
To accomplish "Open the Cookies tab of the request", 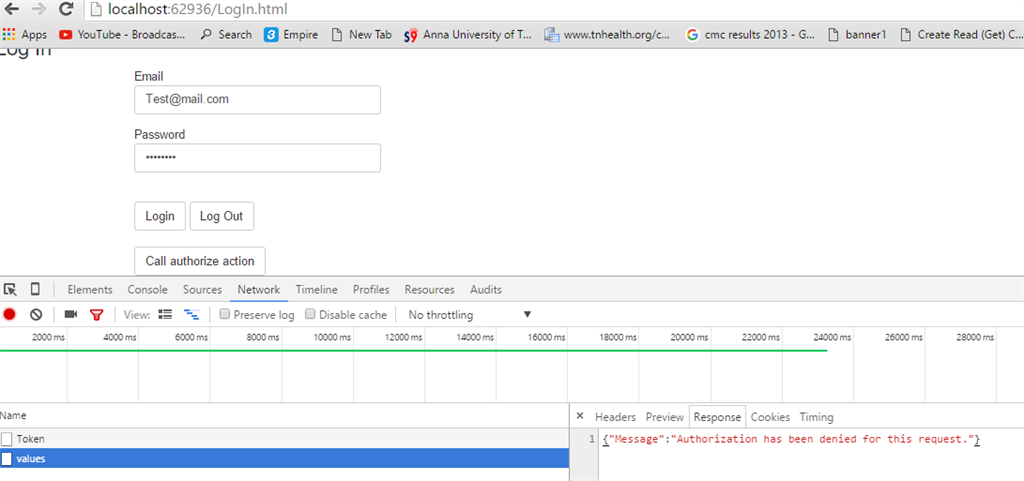I will (x=771, y=417).
